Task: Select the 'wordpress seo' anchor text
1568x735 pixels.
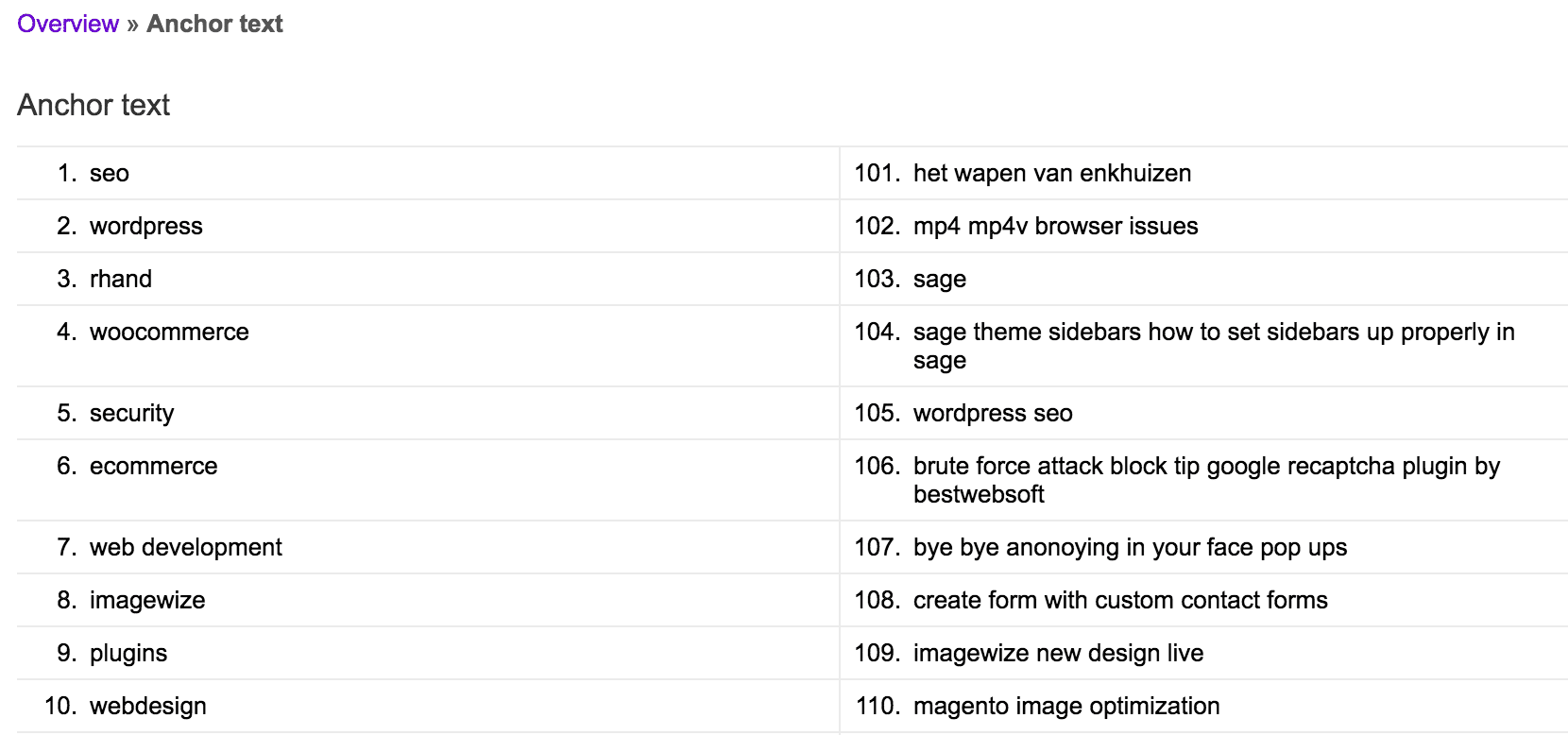Action: click(993, 413)
